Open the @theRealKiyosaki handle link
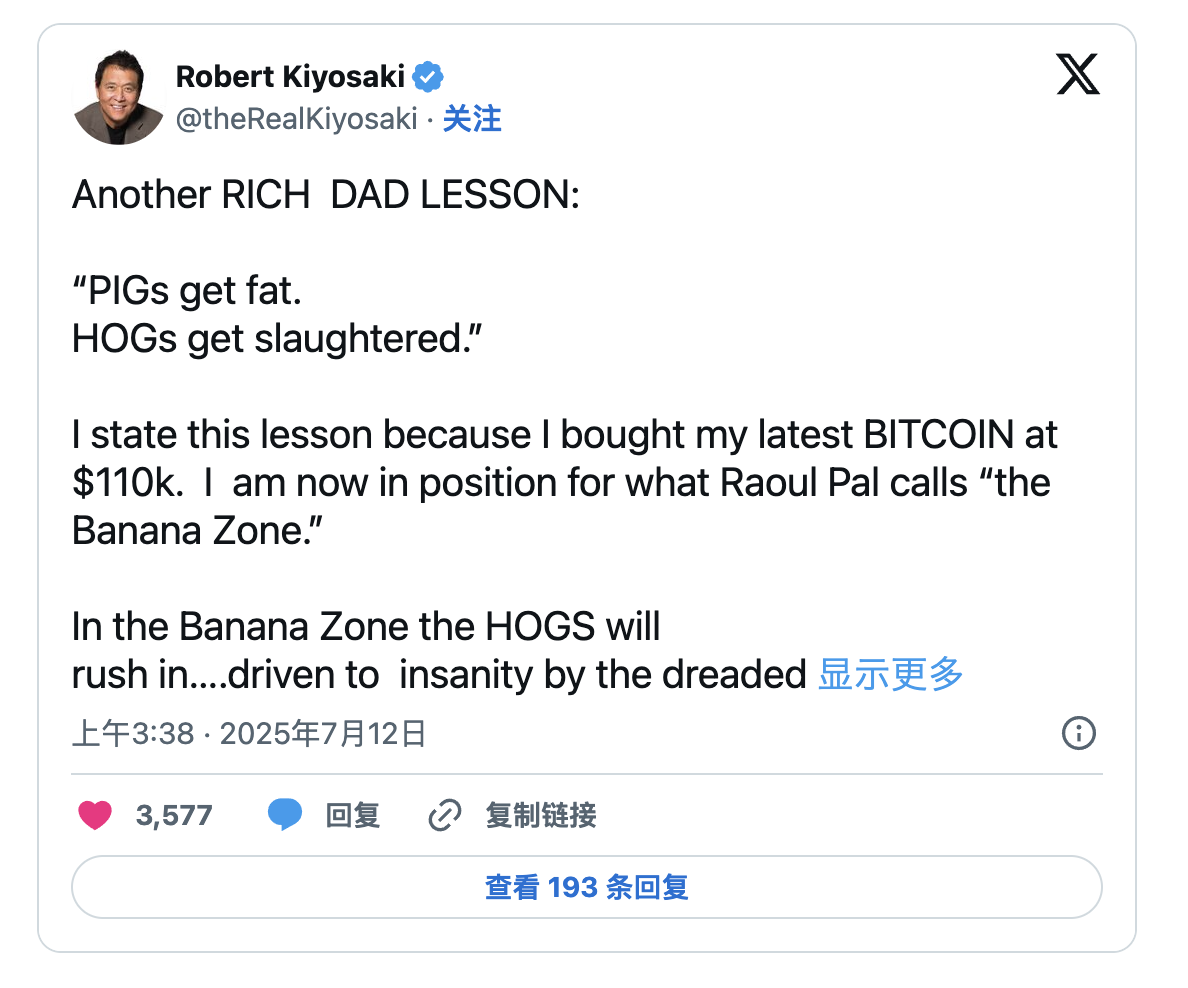 coord(296,119)
